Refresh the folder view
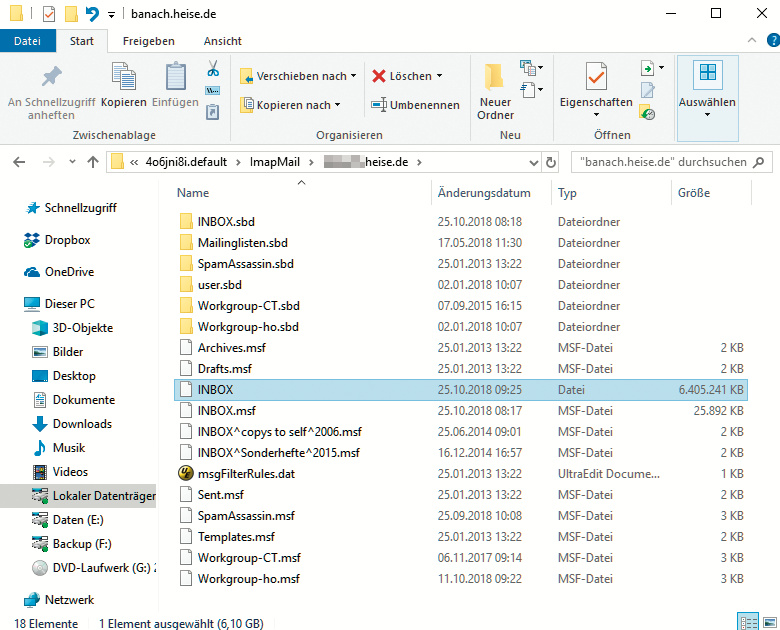 (551, 162)
